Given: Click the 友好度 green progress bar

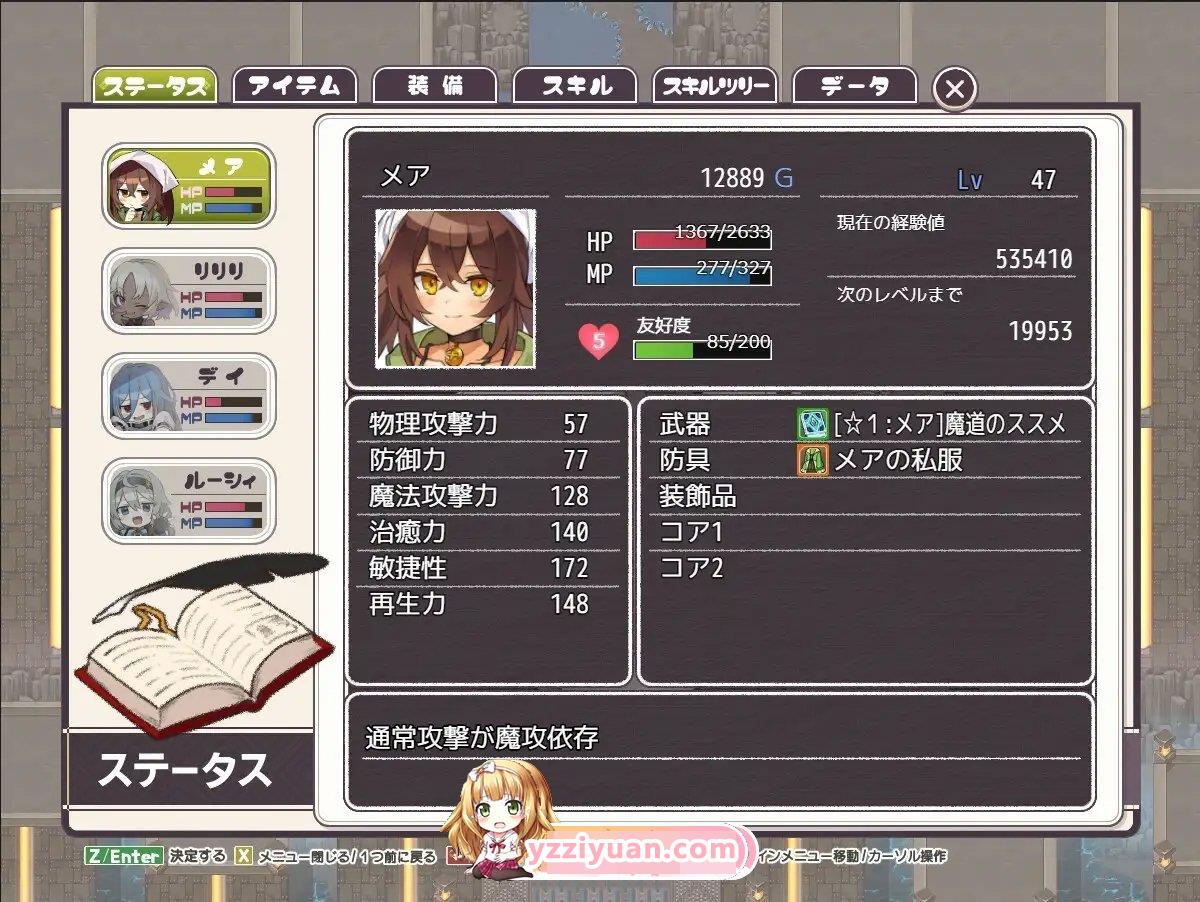Looking at the screenshot, I should point(702,350).
